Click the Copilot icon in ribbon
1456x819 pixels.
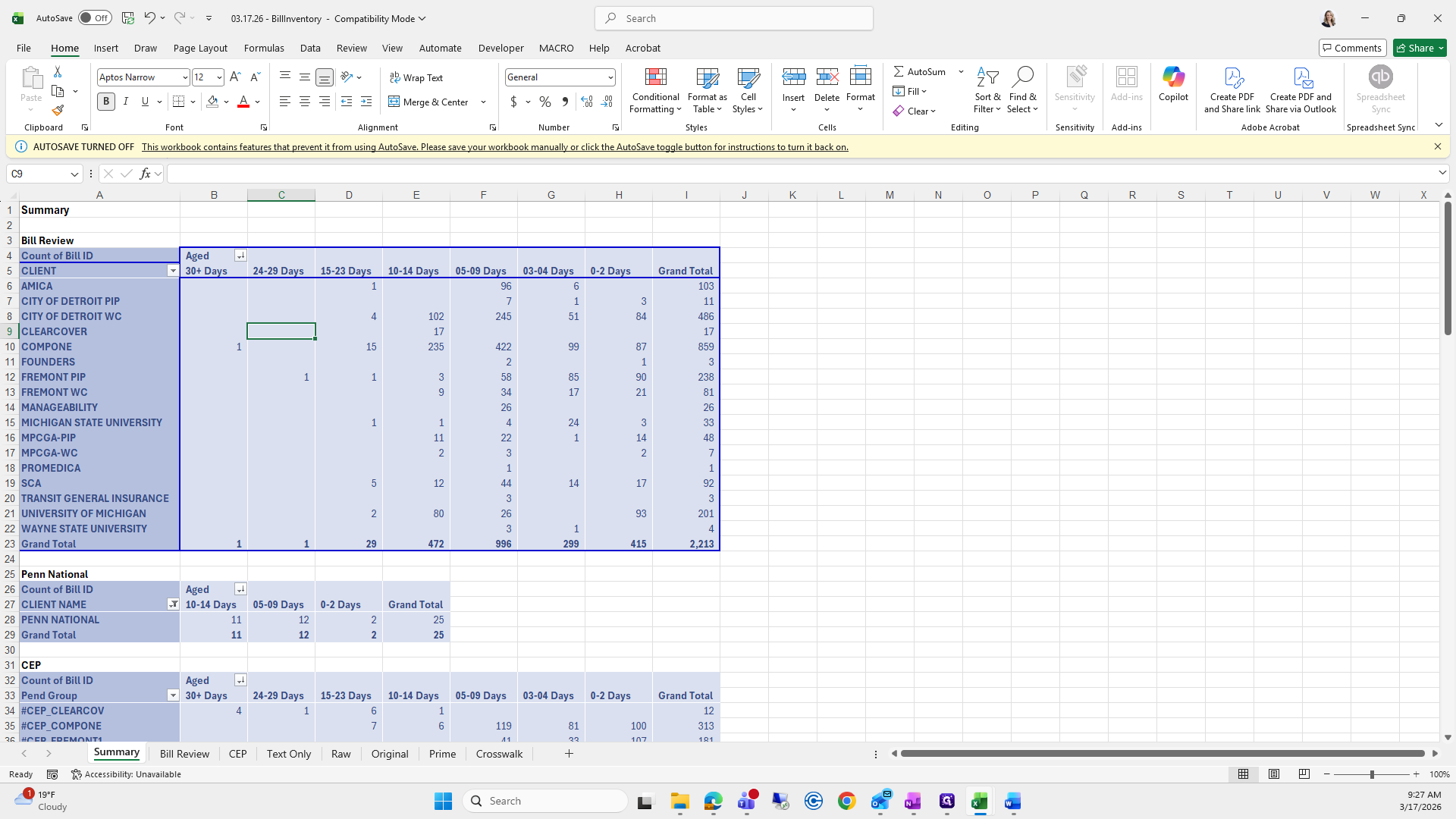1172,77
